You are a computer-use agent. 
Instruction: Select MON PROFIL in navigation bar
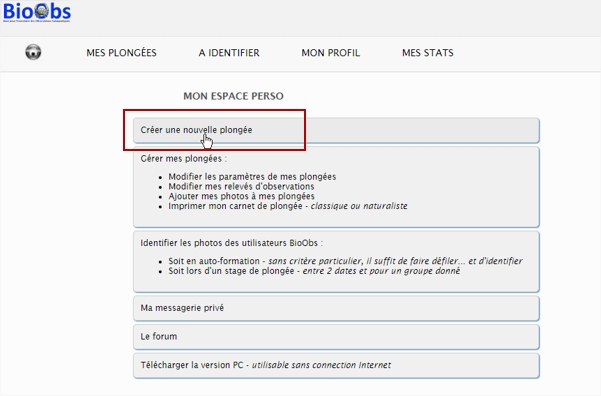click(330, 53)
